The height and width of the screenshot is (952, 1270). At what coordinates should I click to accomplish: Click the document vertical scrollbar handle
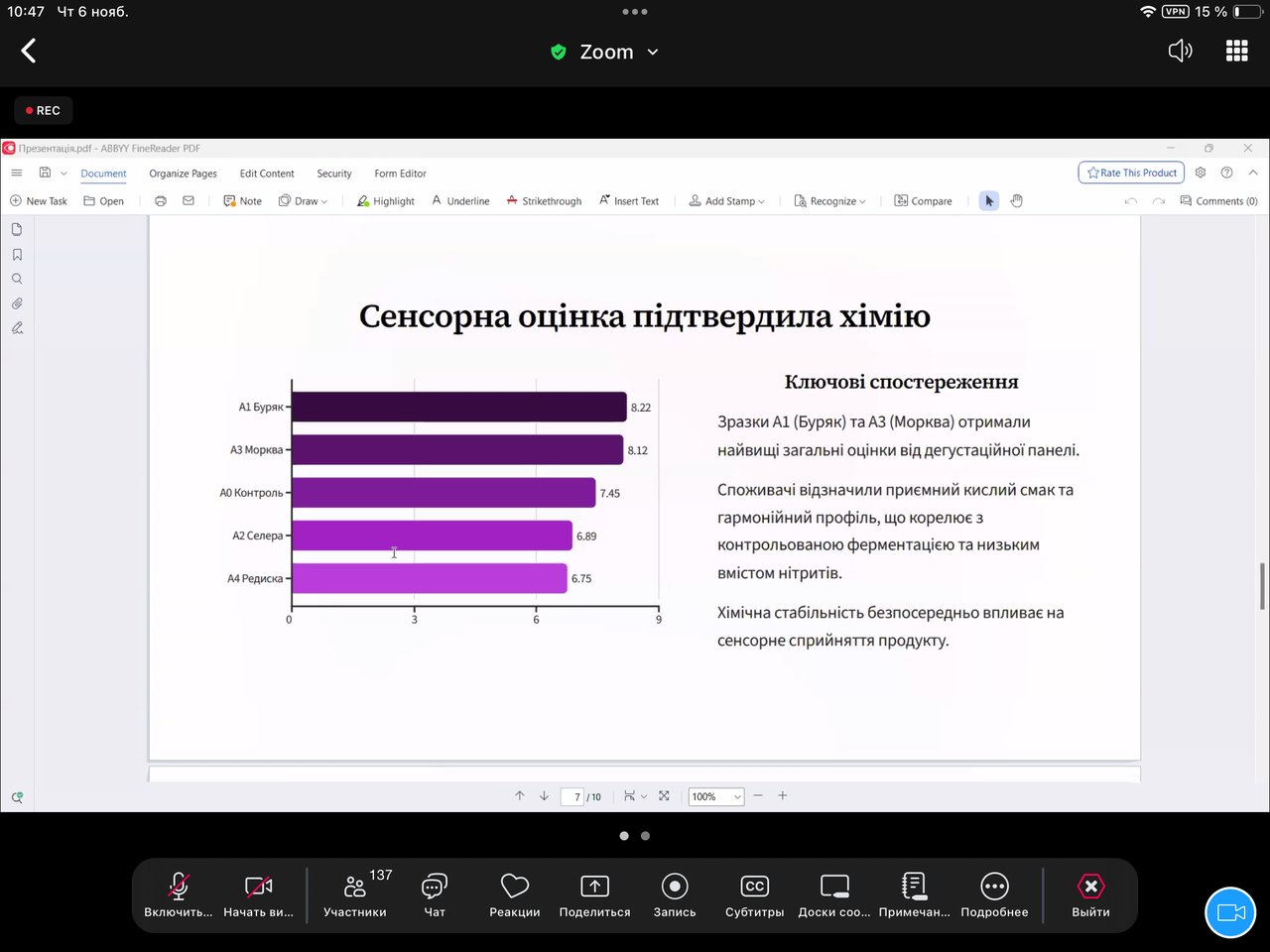(x=1263, y=585)
